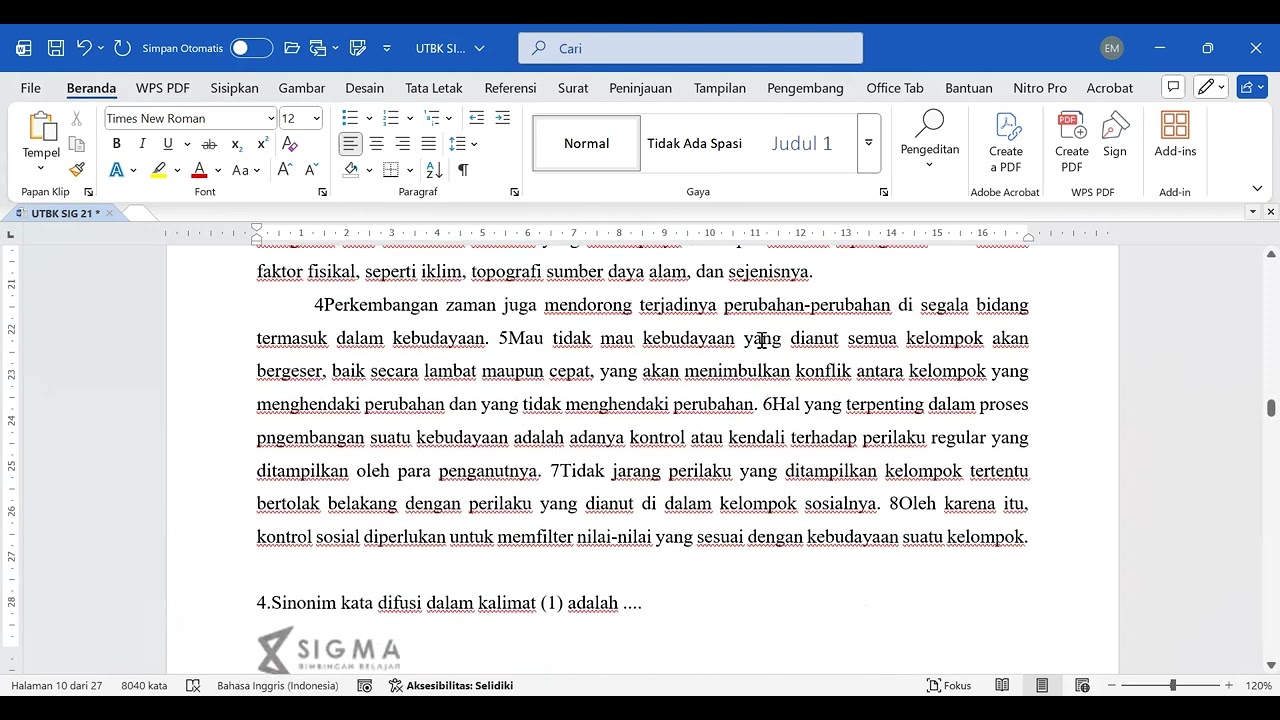Justify the paragraph text
This screenshot has height=720, width=1280.
(x=428, y=144)
